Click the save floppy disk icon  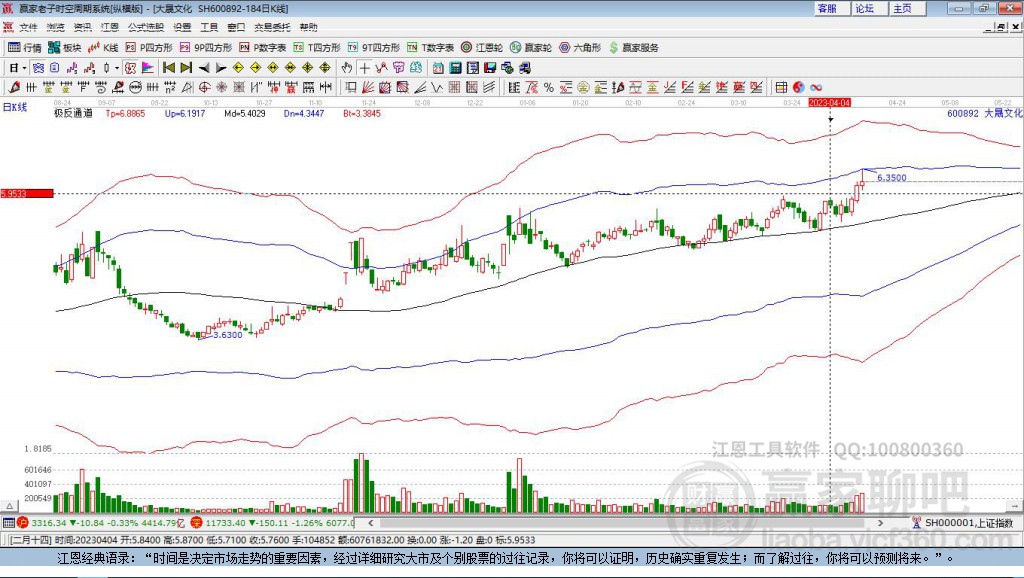(x=490, y=68)
